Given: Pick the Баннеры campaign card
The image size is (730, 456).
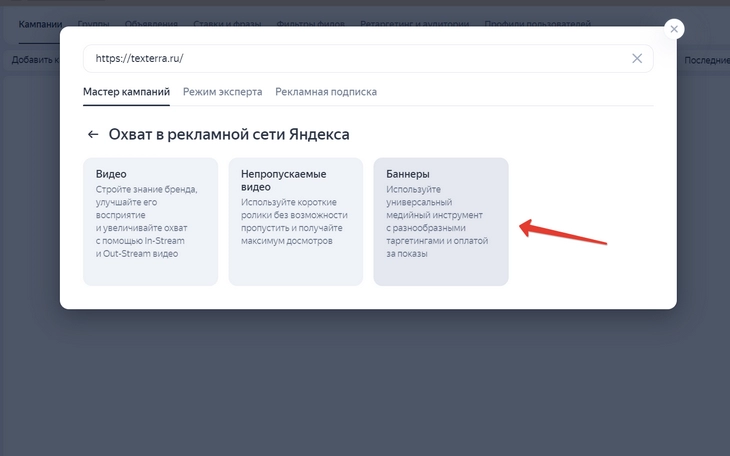Looking at the screenshot, I should (x=441, y=222).
